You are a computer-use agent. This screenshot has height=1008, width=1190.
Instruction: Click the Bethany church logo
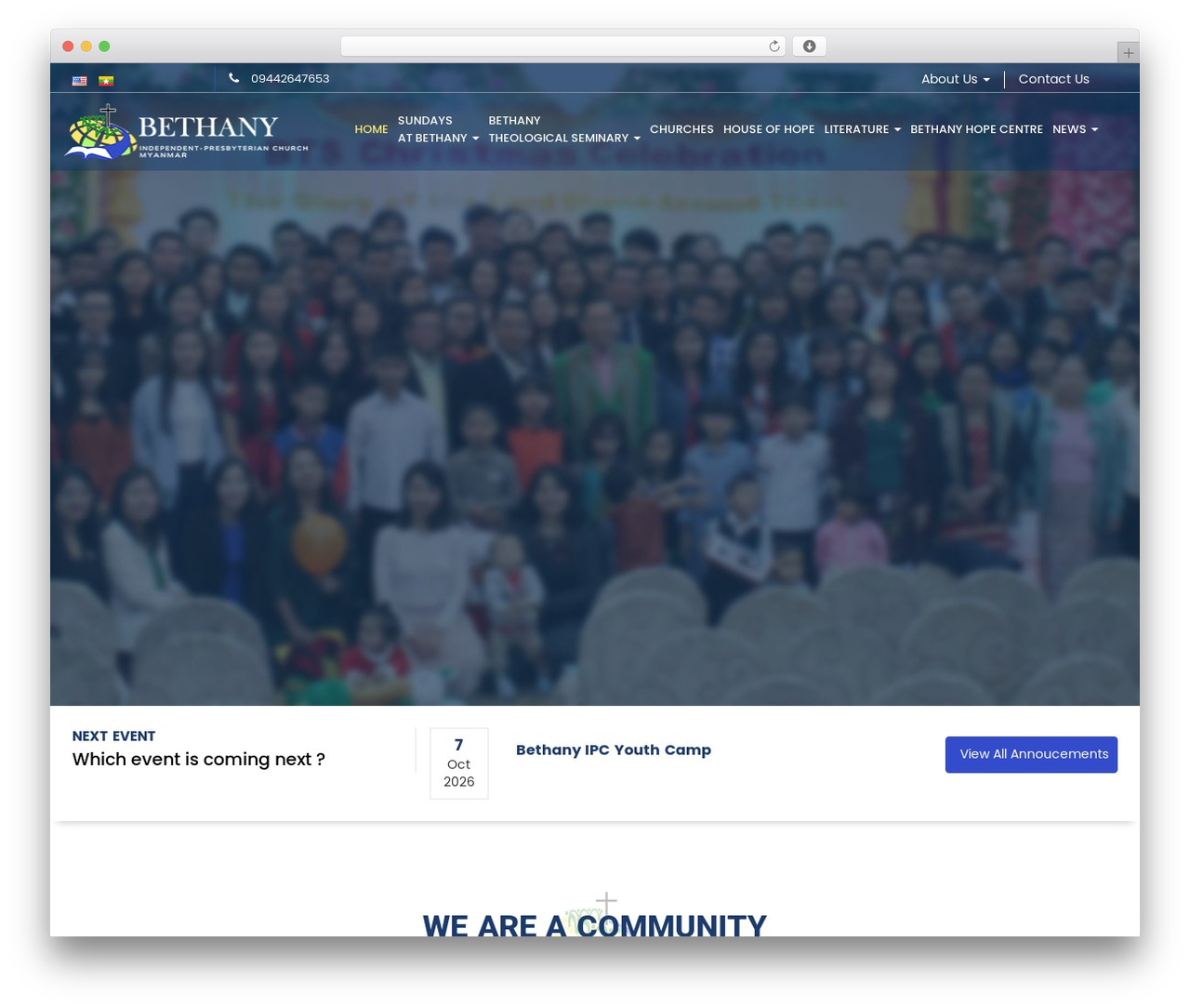(186, 132)
